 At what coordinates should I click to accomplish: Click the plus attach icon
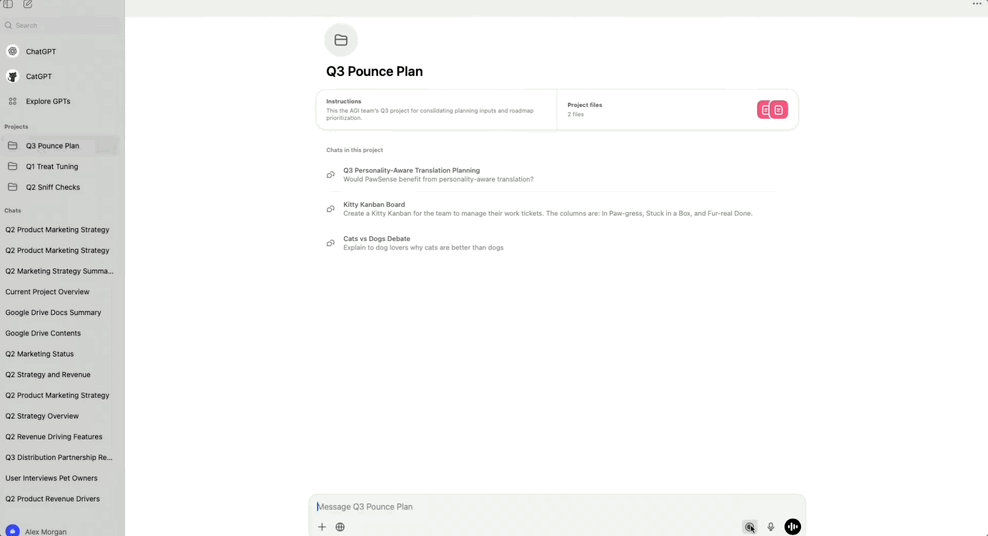[x=322, y=527]
